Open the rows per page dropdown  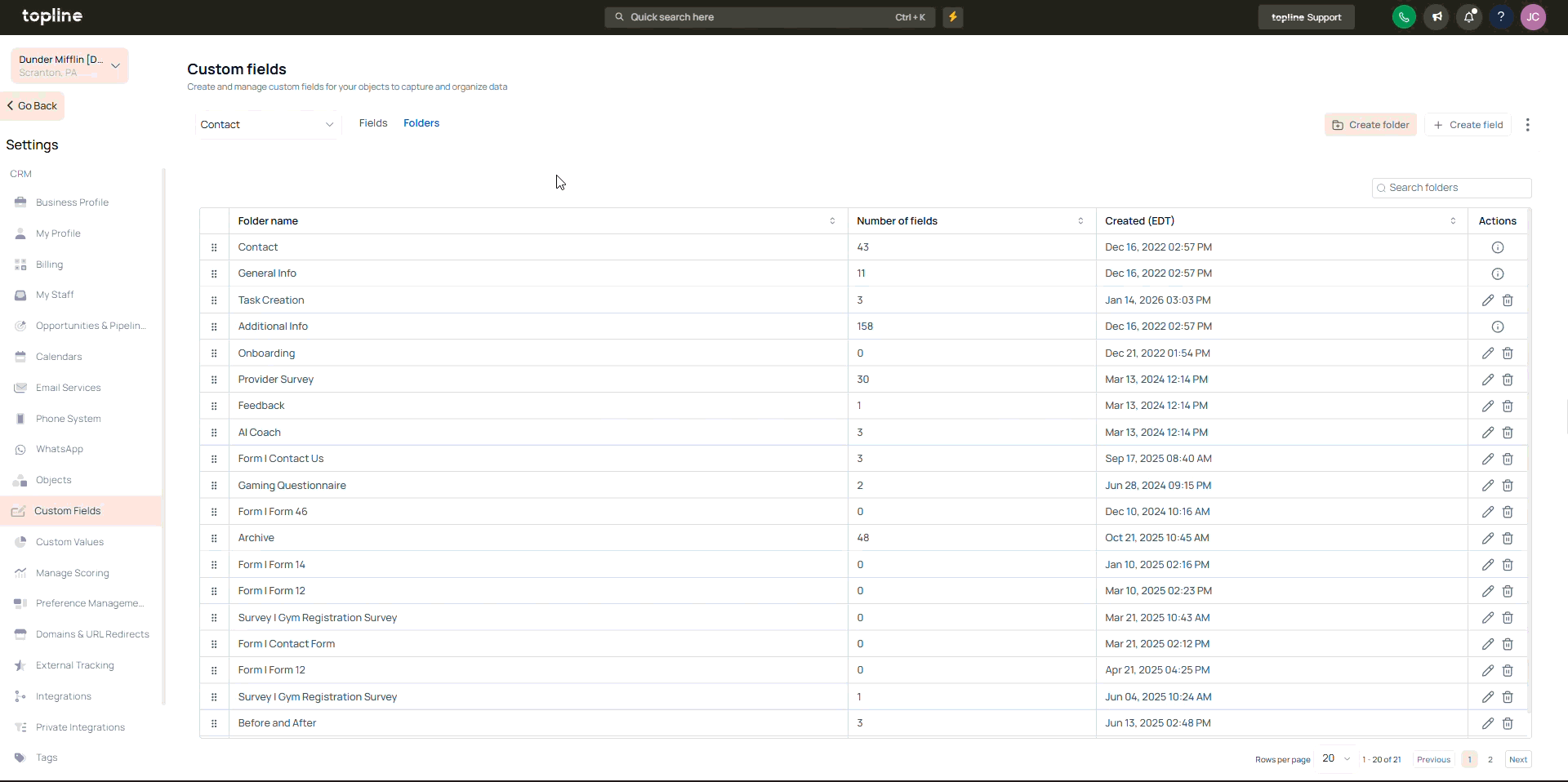click(1336, 759)
